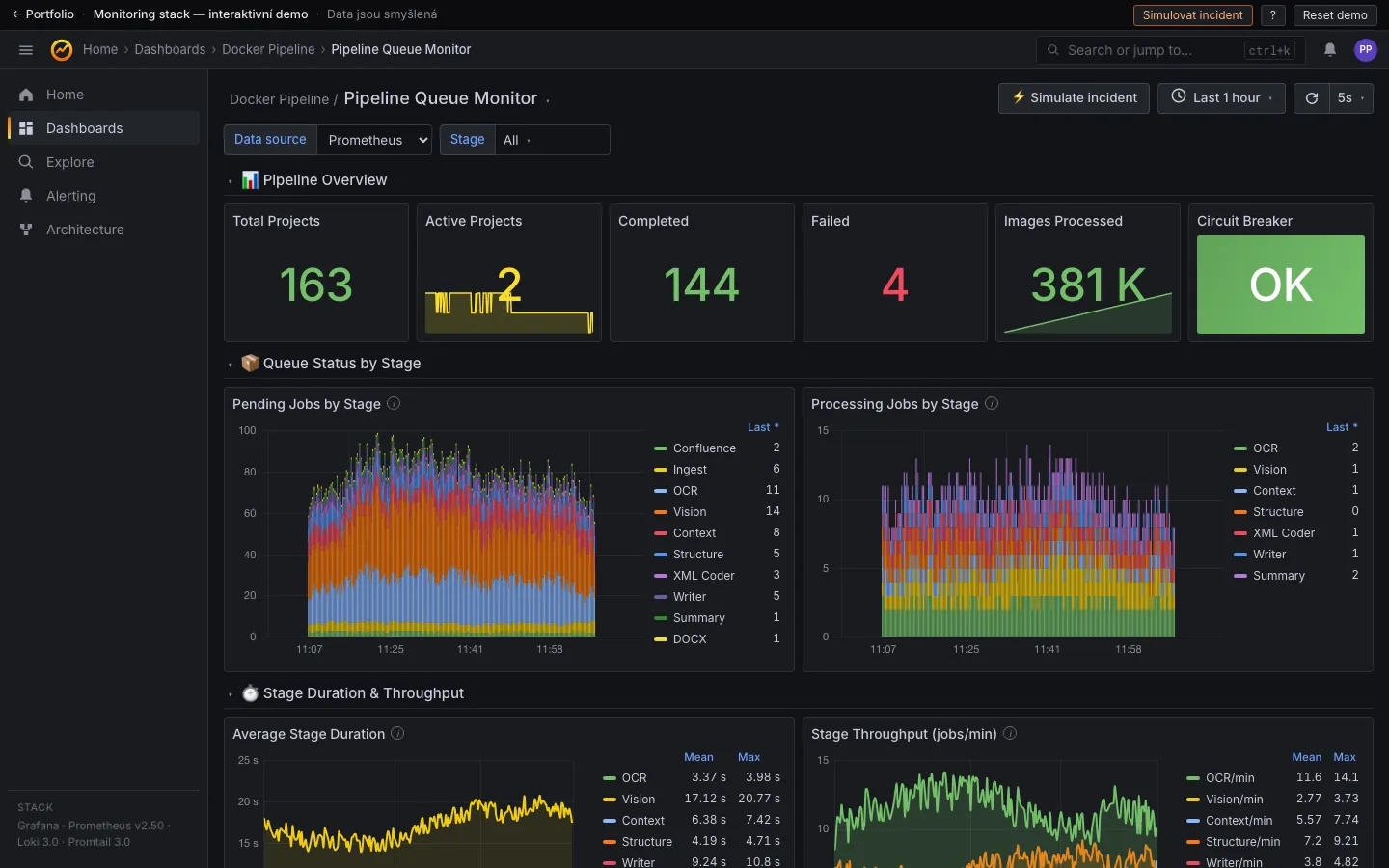Open notifications bell icon
The image size is (1389, 868).
(1330, 50)
